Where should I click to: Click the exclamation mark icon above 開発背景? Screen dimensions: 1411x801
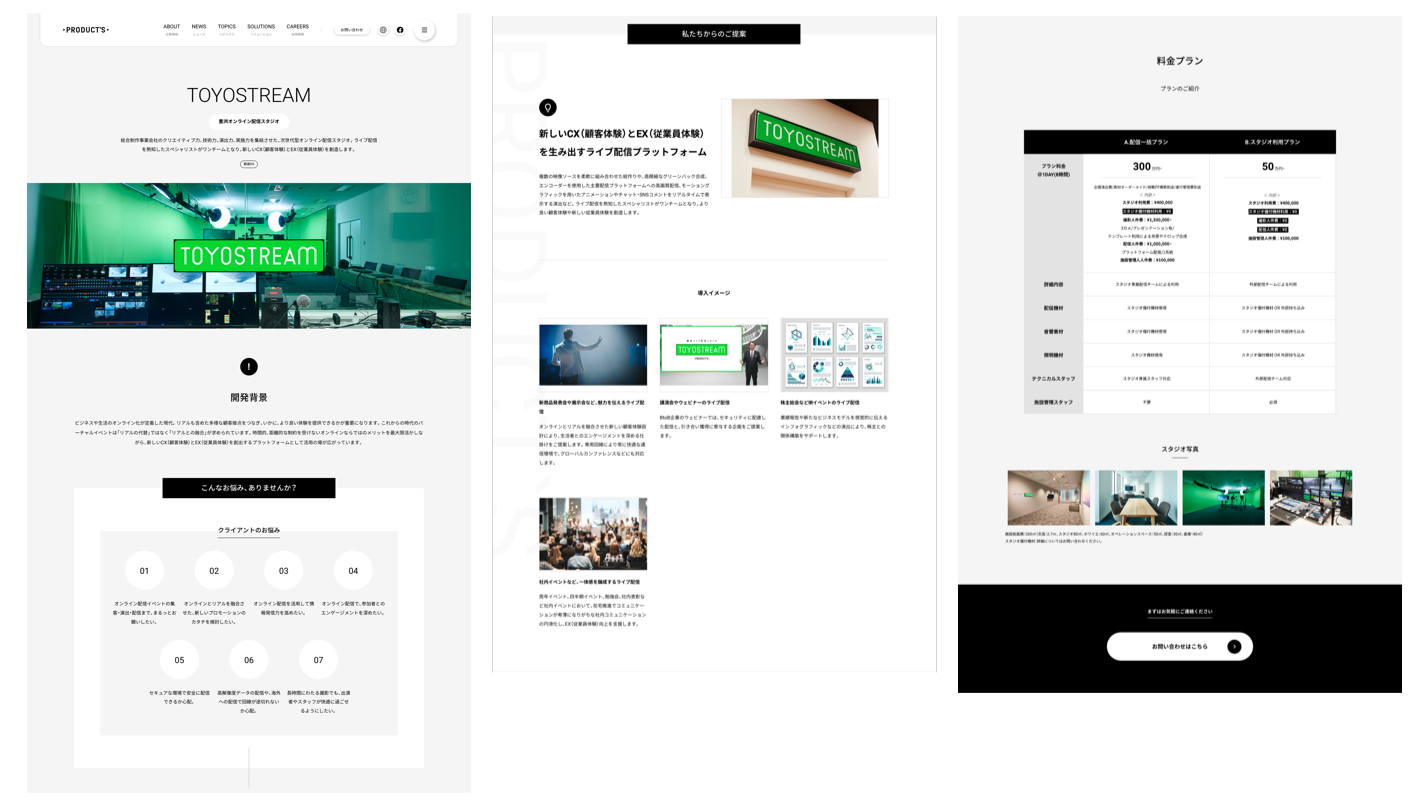pyautogui.click(x=249, y=367)
